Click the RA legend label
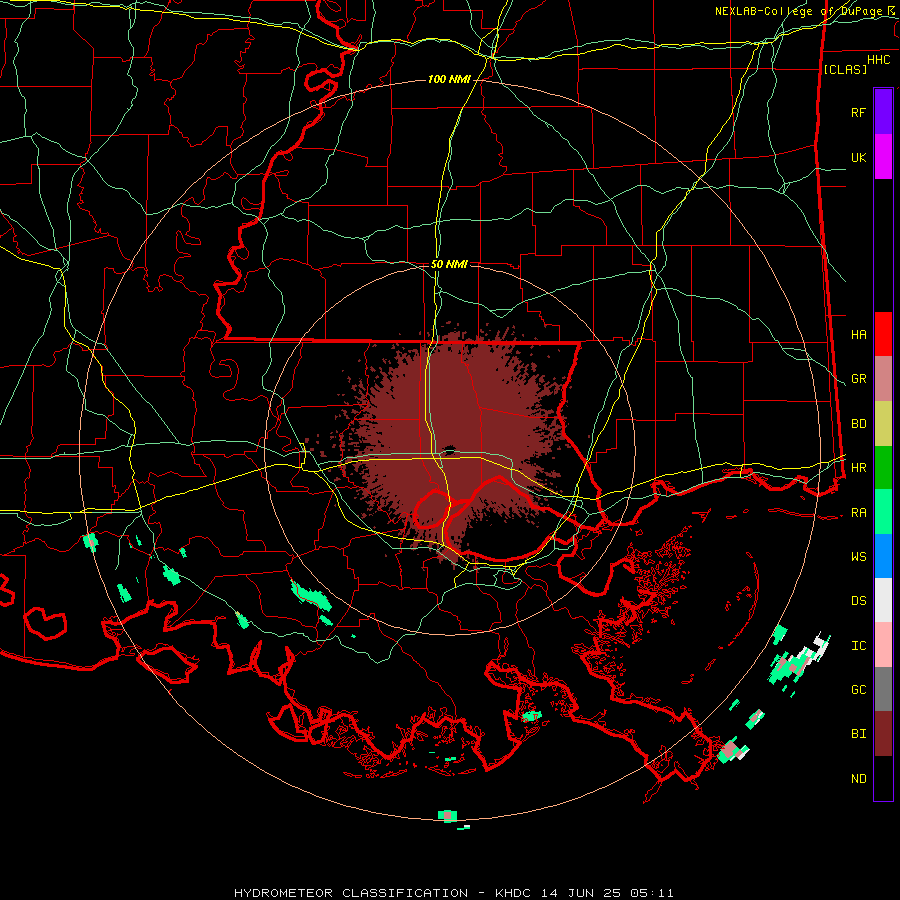 point(858,513)
